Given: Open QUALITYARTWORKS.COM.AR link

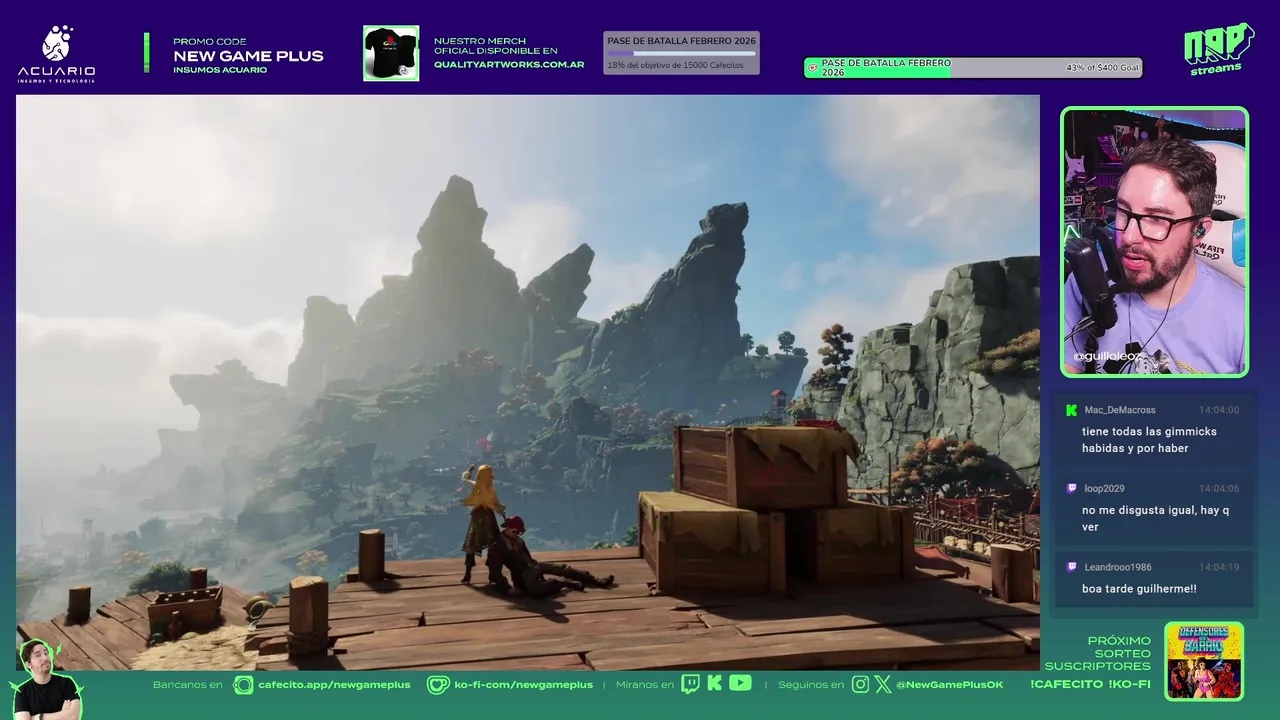Looking at the screenshot, I should click(509, 64).
